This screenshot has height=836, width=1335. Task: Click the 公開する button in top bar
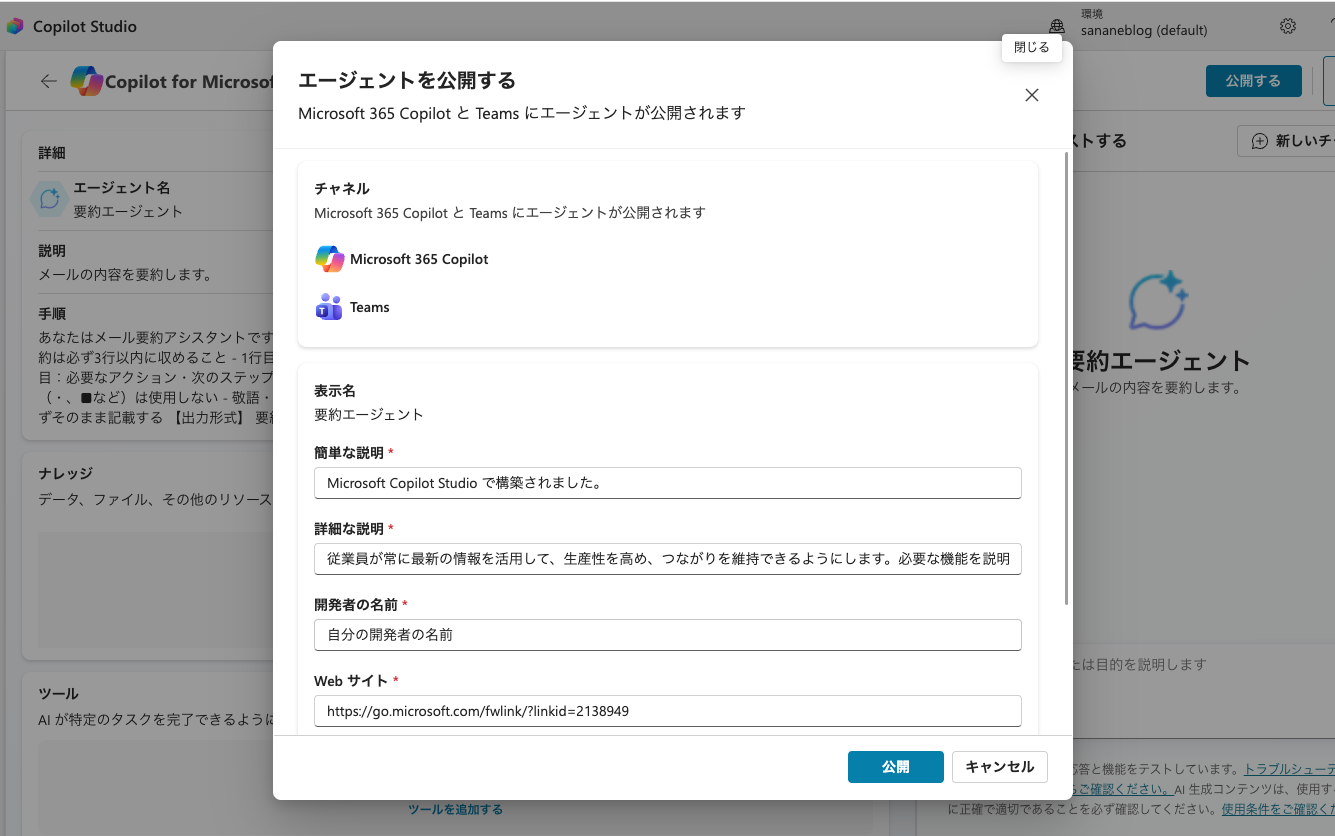(x=1253, y=81)
